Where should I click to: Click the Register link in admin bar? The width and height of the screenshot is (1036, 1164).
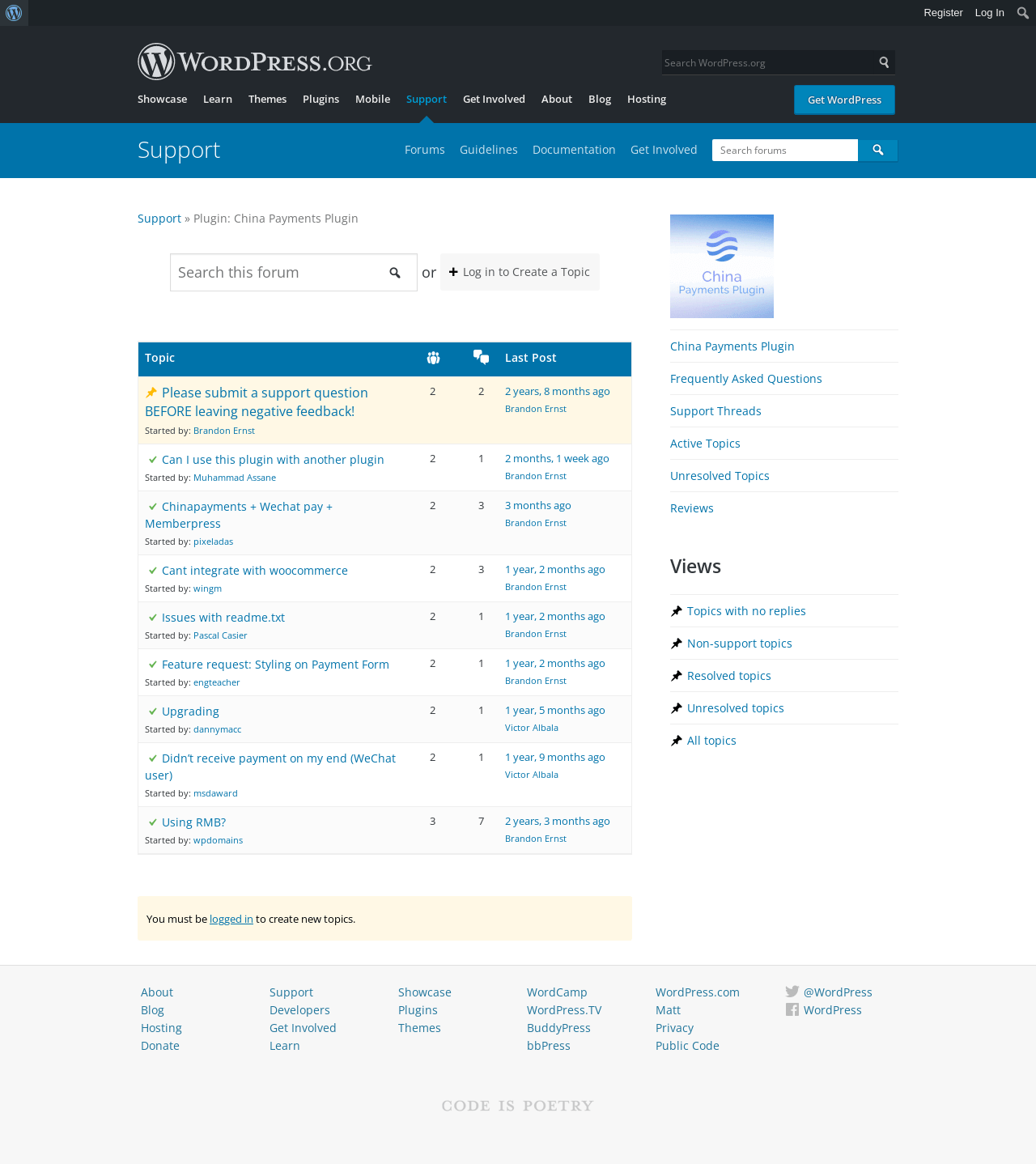[x=943, y=13]
